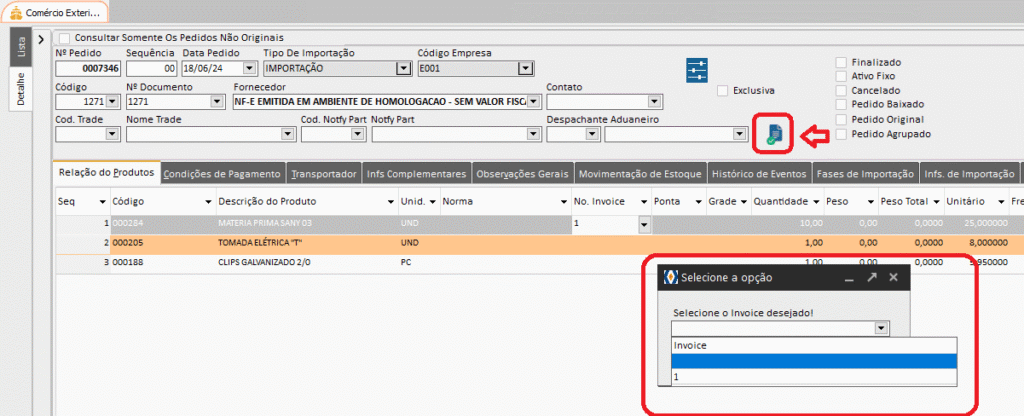Select row TOMADA ELÉTRICA "T"
This screenshot has width=1024, height=416.
pos(539,243)
